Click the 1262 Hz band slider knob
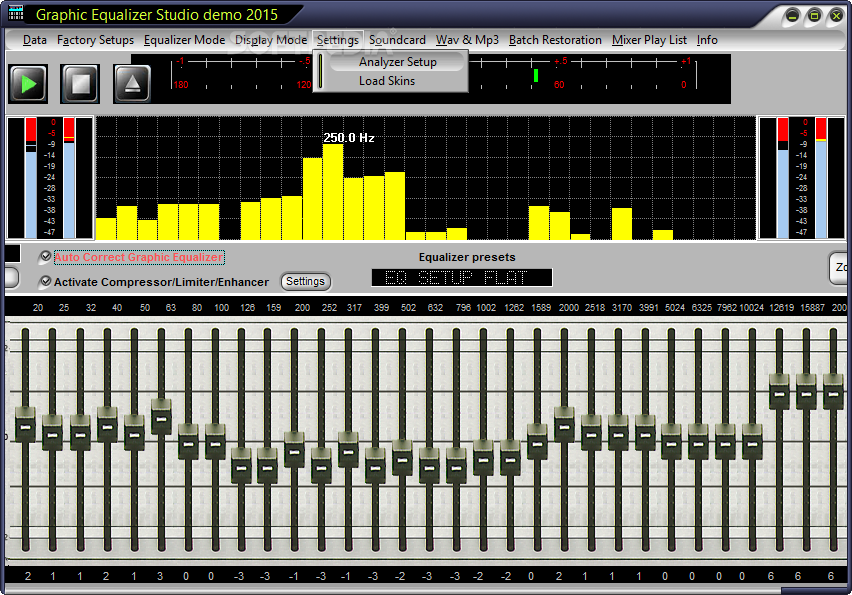Image resolution: width=852 pixels, height=595 pixels. tap(510, 458)
